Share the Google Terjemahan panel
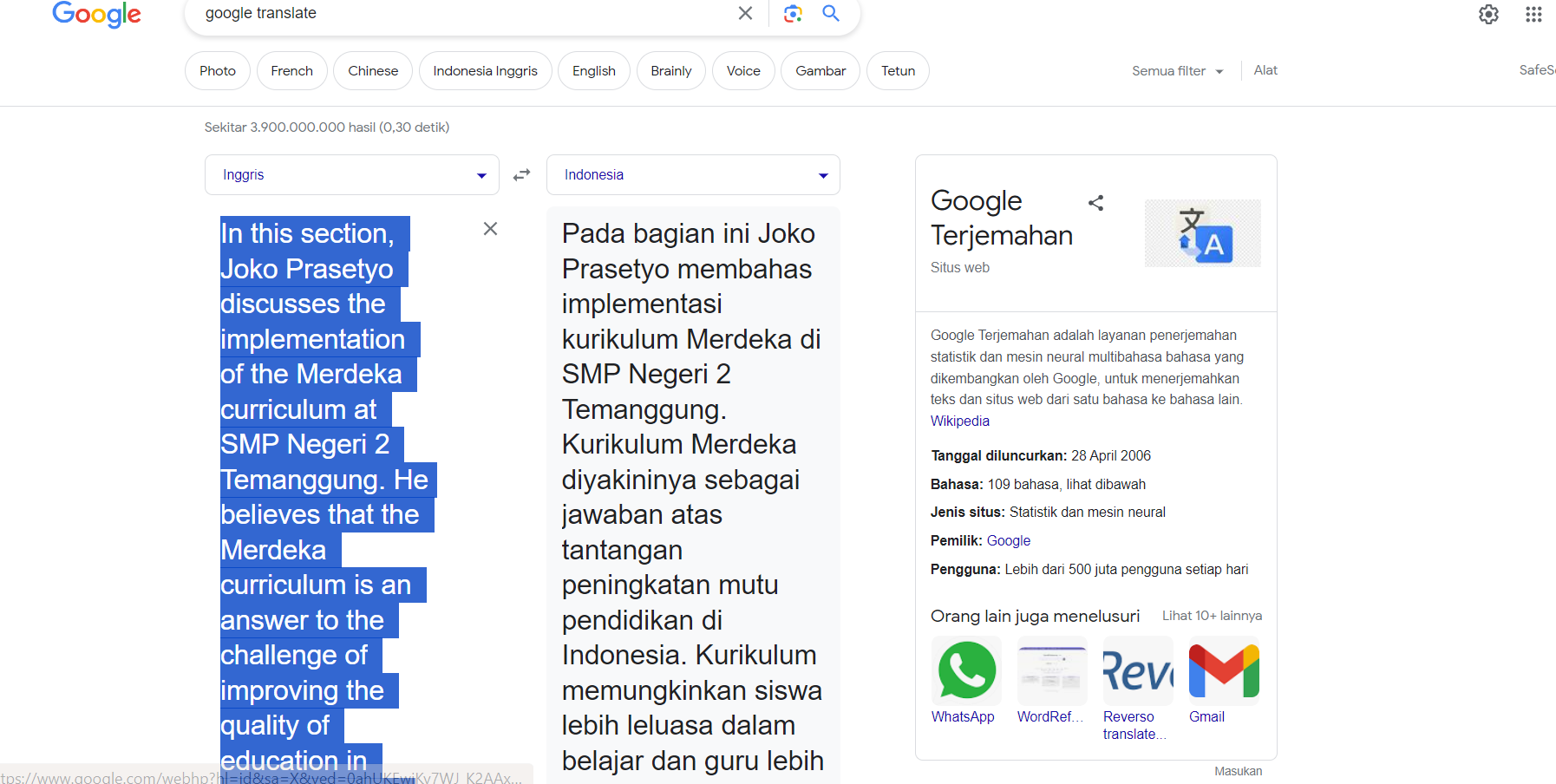Image resolution: width=1556 pixels, height=784 pixels. [x=1096, y=203]
